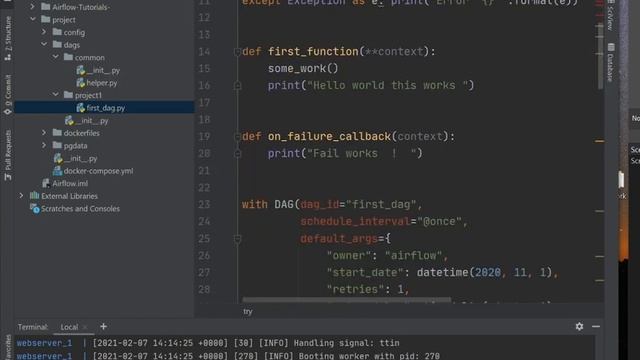Click the Scratches and Consoles icon
Viewport: 640px width, 360px height.
click(x=35, y=209)
